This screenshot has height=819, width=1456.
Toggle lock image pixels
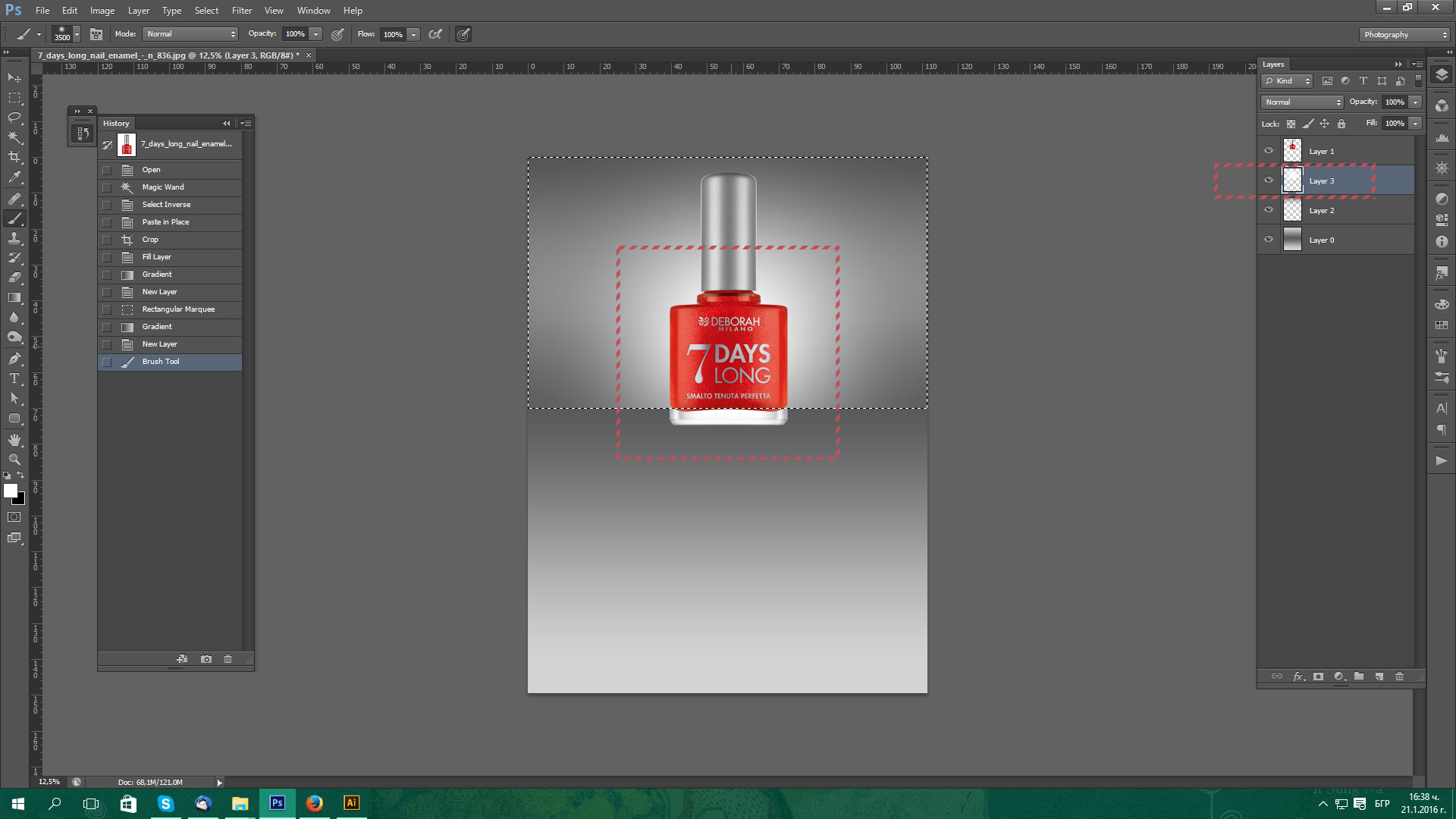click(1307, 124)
